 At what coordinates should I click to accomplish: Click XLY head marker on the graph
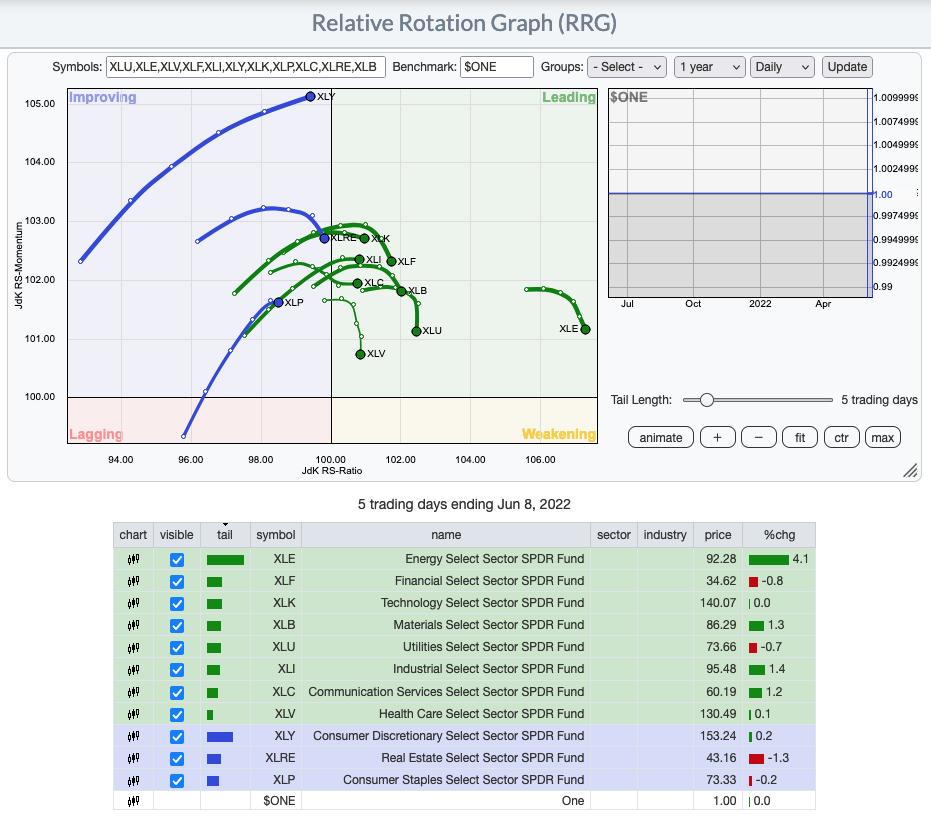(x=310, y=96)
